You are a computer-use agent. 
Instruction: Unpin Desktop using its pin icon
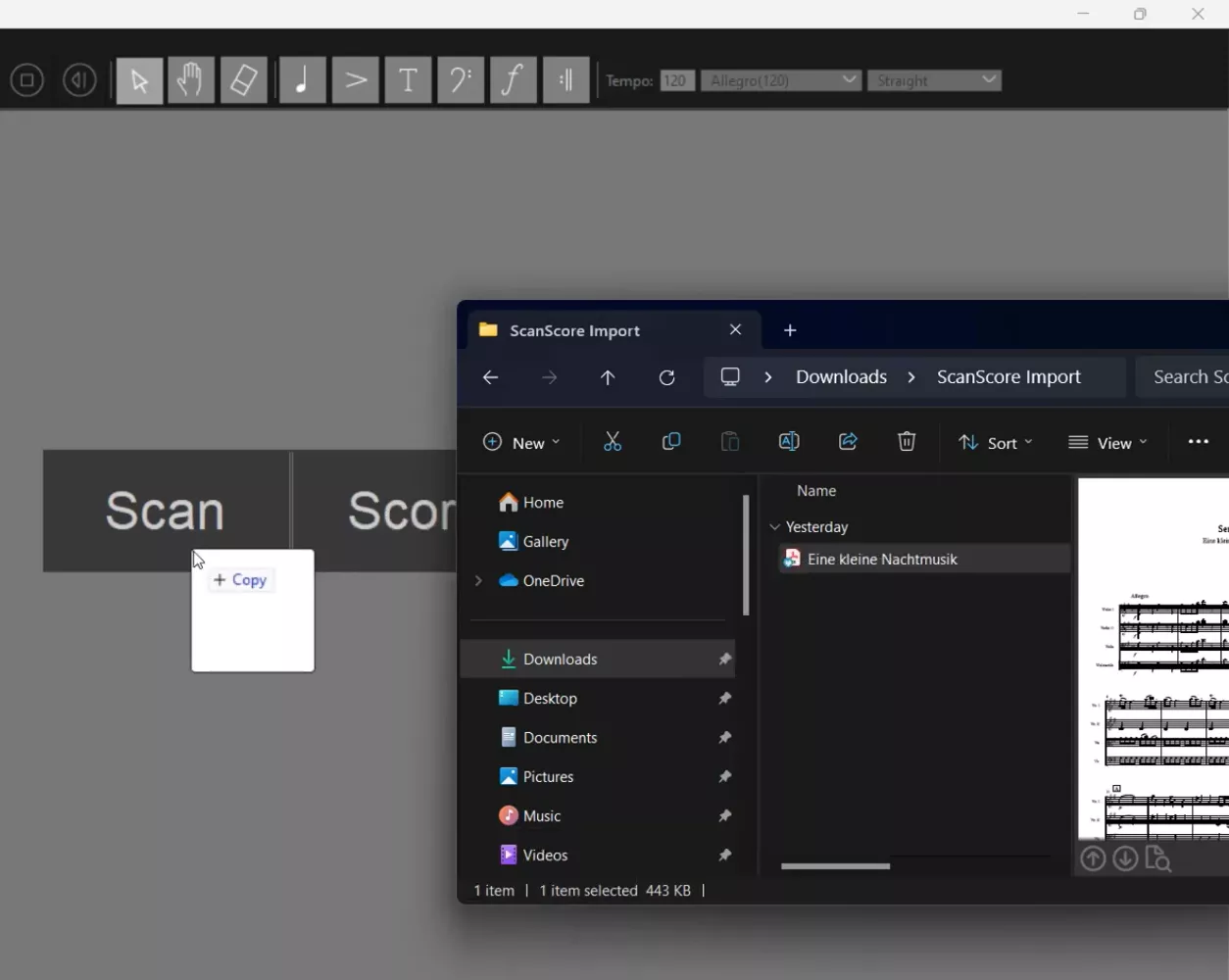coord(725,699)
